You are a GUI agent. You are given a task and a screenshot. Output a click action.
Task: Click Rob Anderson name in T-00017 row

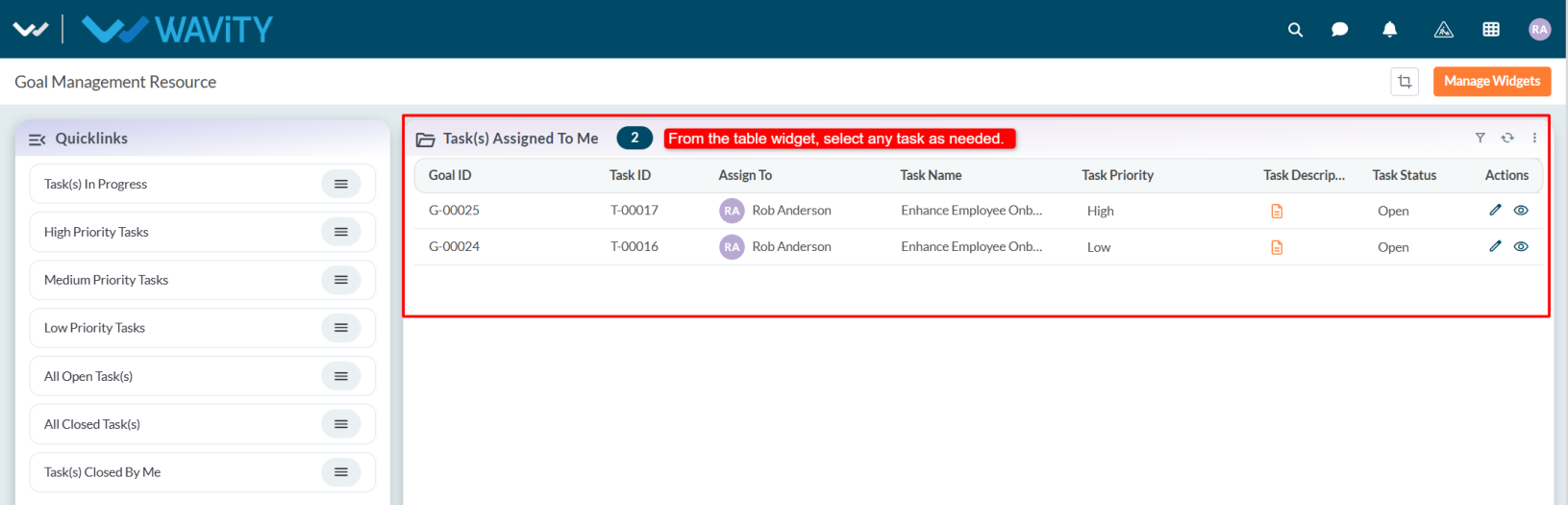click(791, 210)
